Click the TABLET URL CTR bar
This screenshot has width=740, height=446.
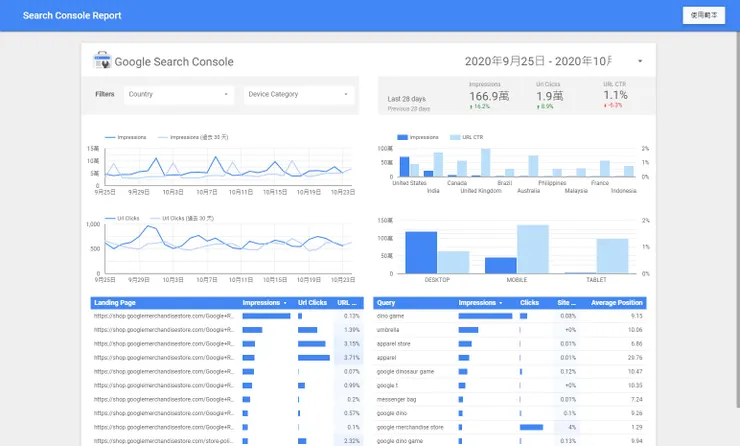coord(612,256)
